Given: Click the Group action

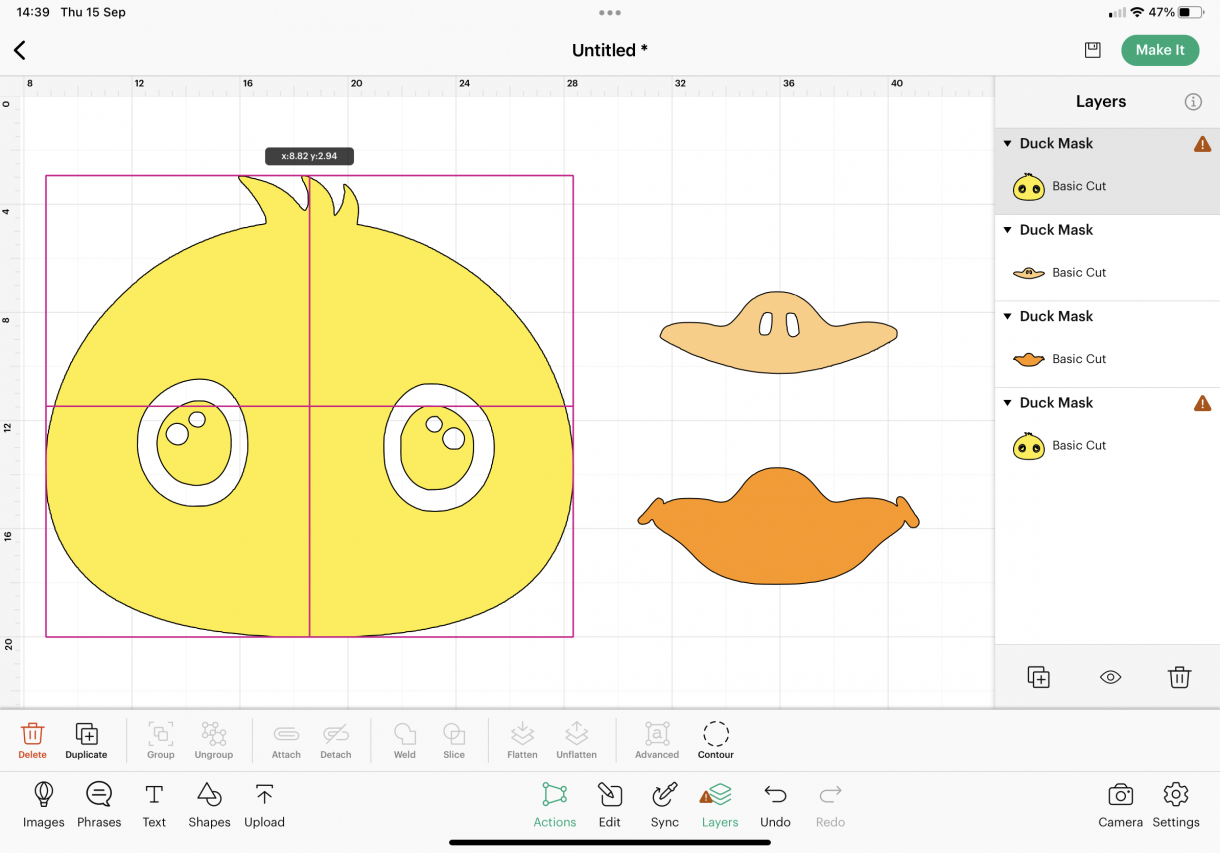Looking at the screenshot, I should pyautogui.click(x=161, y=741).
